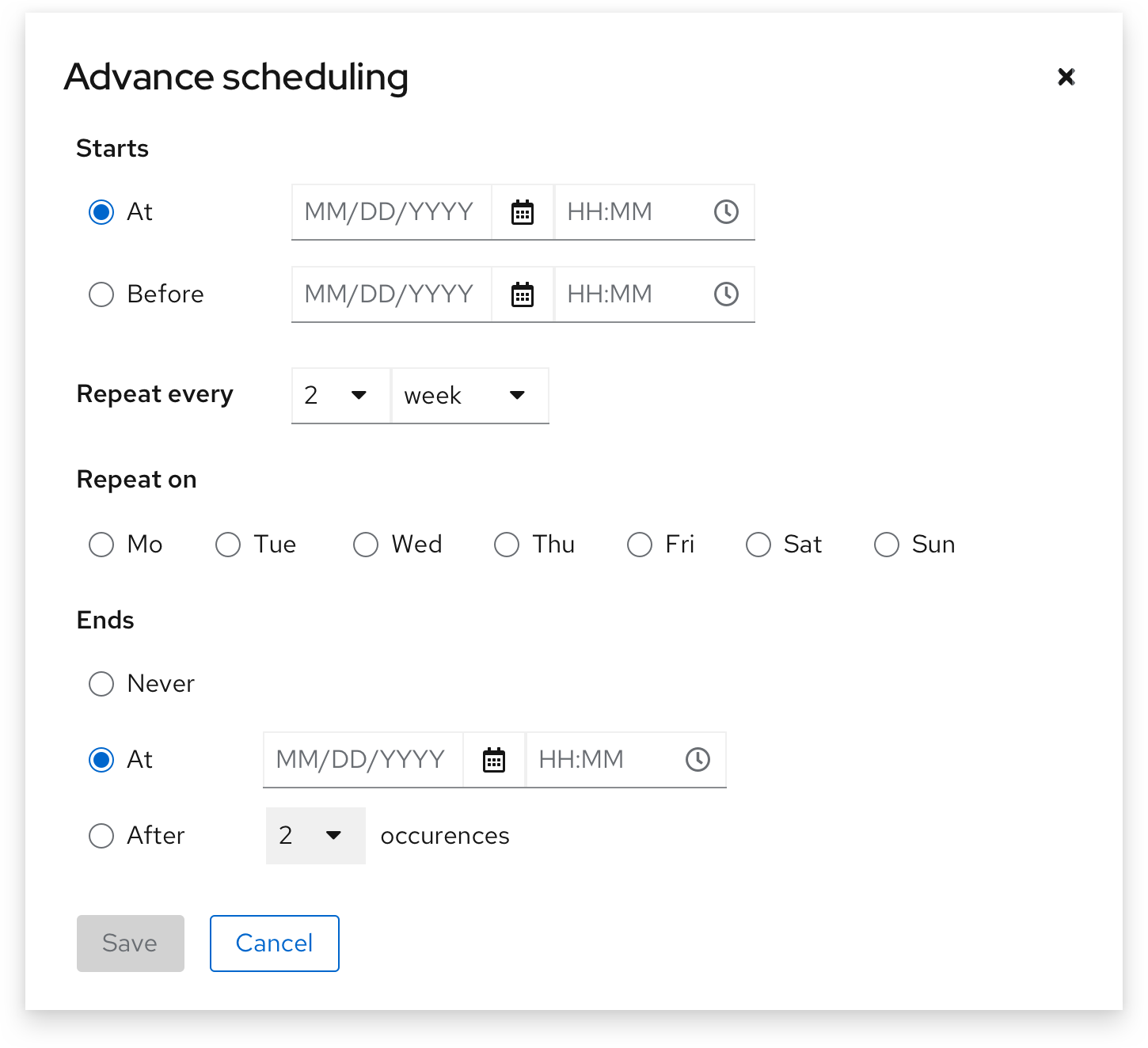1148x1048 pixels.
Task: Click the Save button
Action: click(x=130, y=943)
